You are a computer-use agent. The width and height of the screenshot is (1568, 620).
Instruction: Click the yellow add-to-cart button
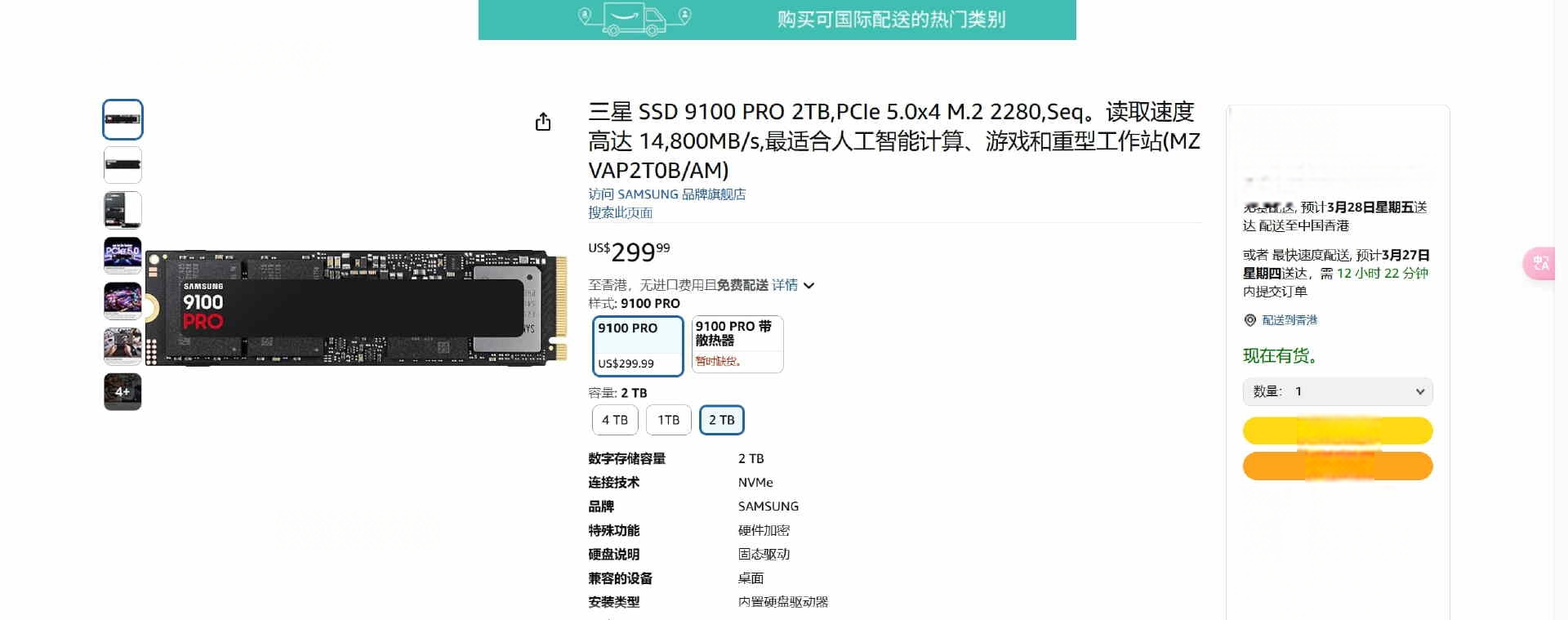coord(1338,430)
